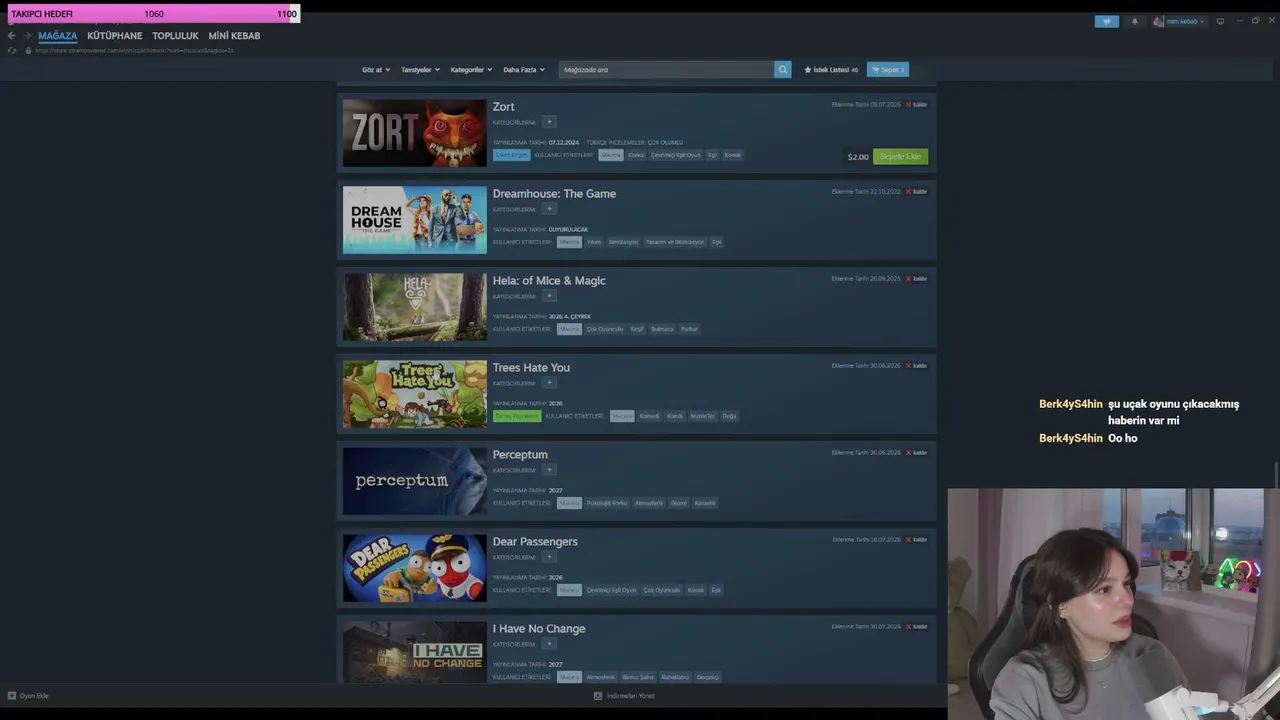Open İndirmeleri Yönet downloads manager
This screenshot has height=720, width=1280.
tap(624, 696)
